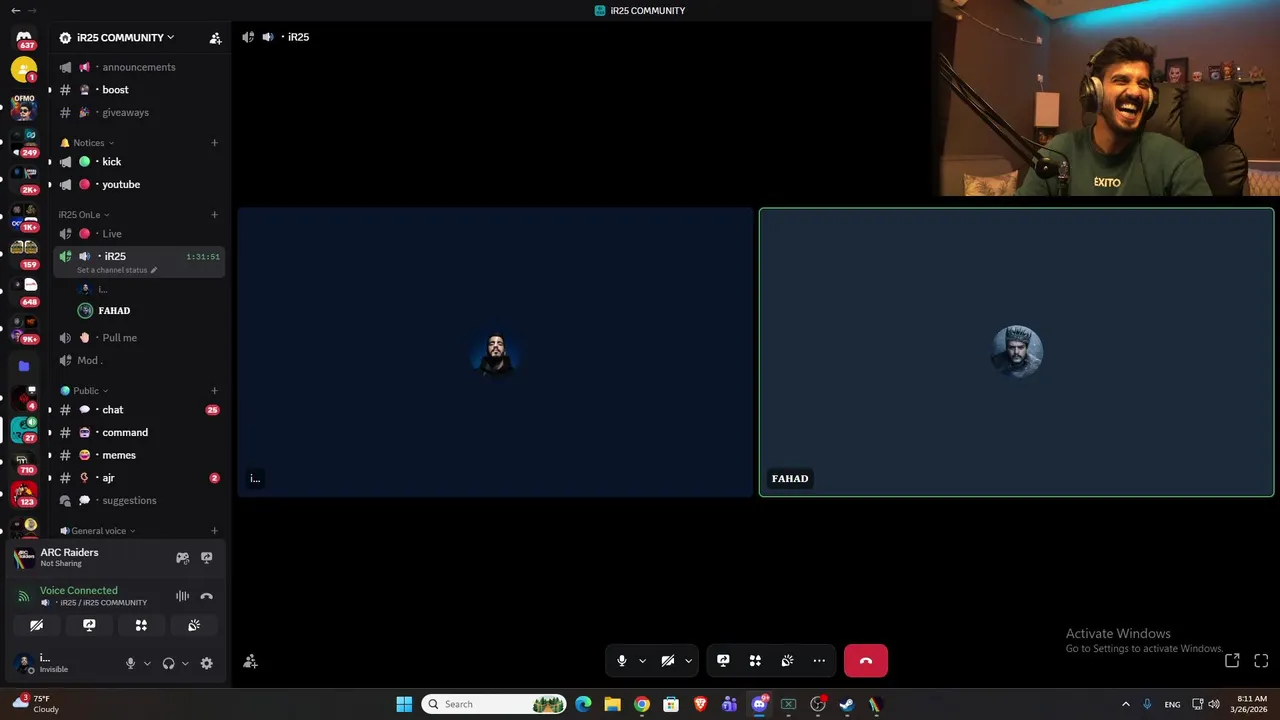Create channel with plus beside iR25 OnLe

[214, 215]
